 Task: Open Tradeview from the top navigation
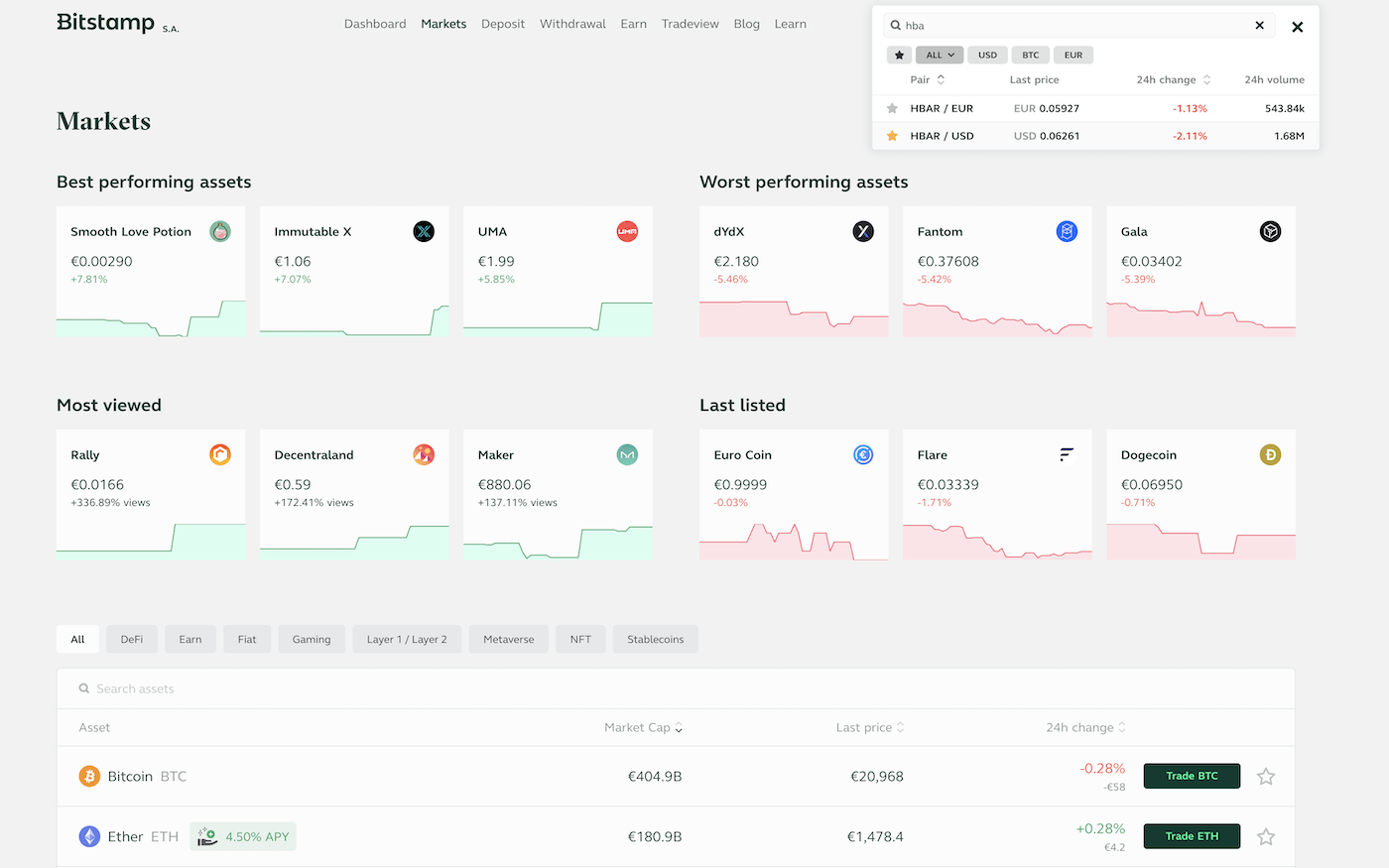[x=691, y=24]
